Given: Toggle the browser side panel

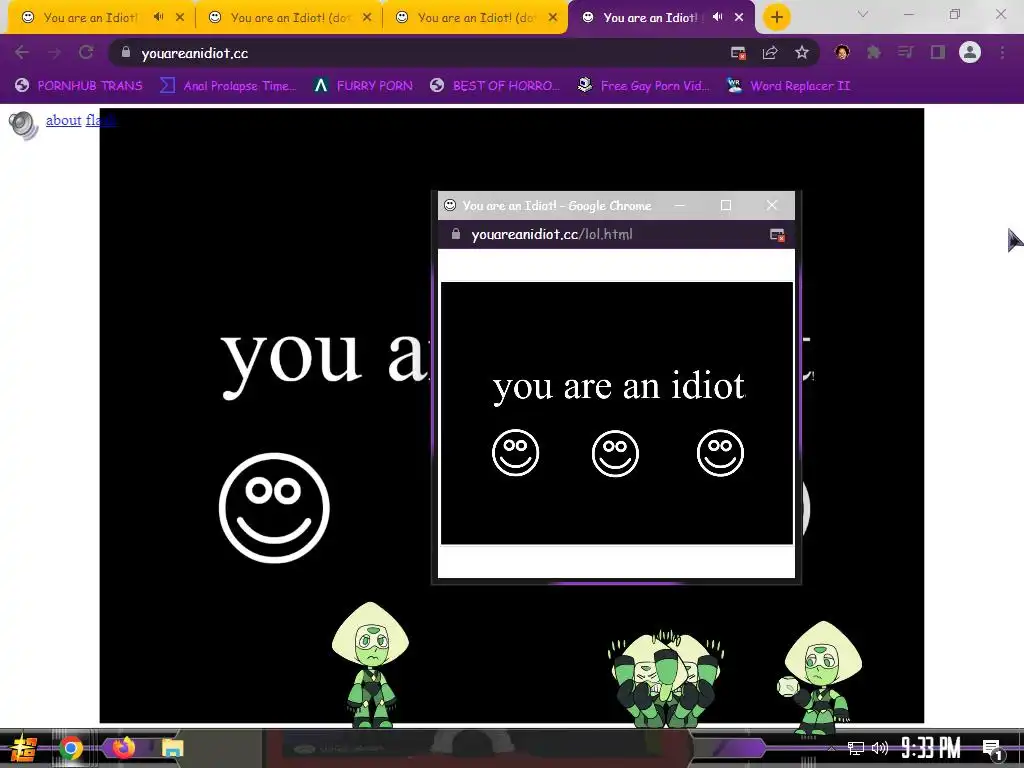Looking at the screenshot, I should (x=938, y=52).
